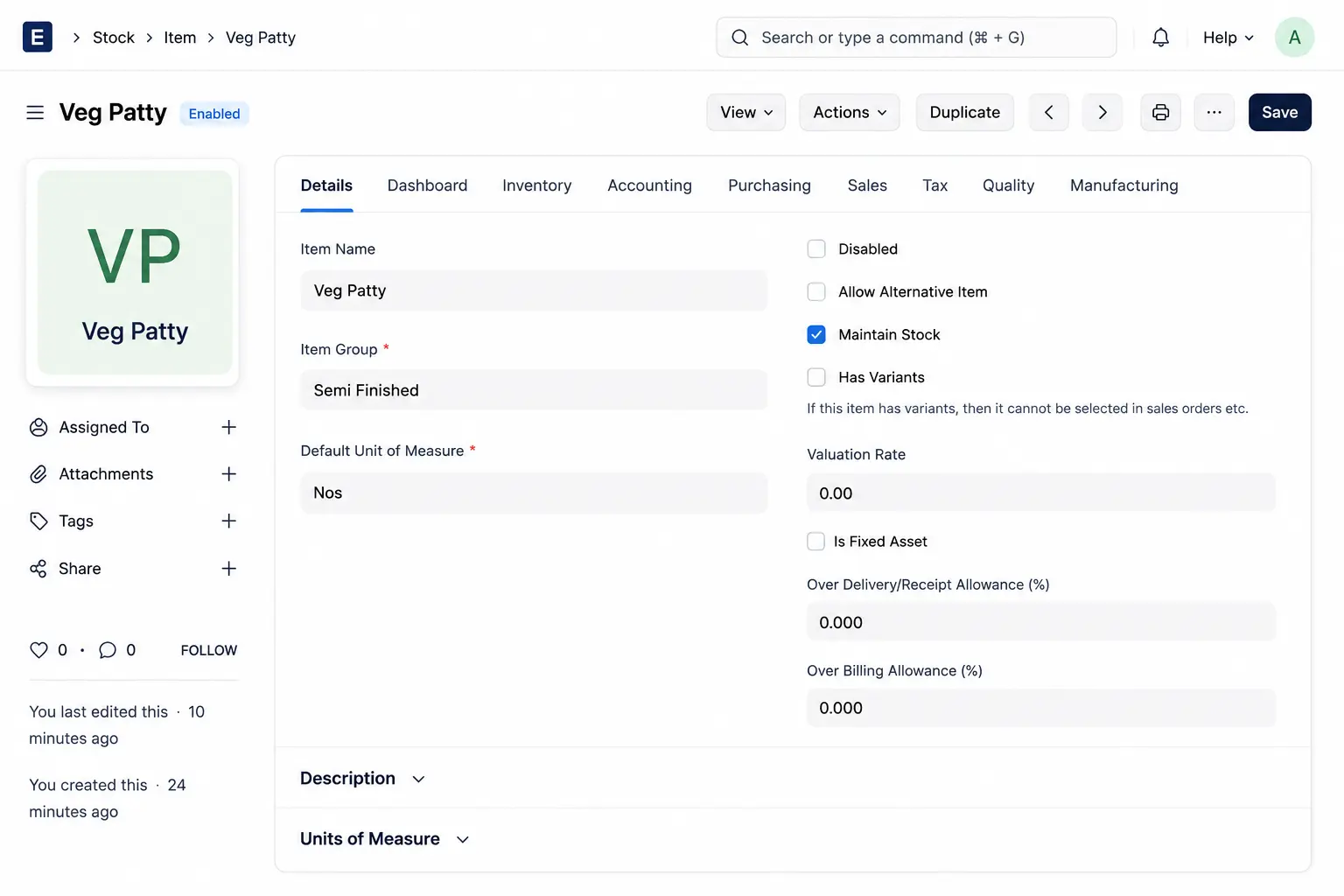Switch to the Dashboard tab
Viewport: 1344px width, 896px height.
point(427,185)
